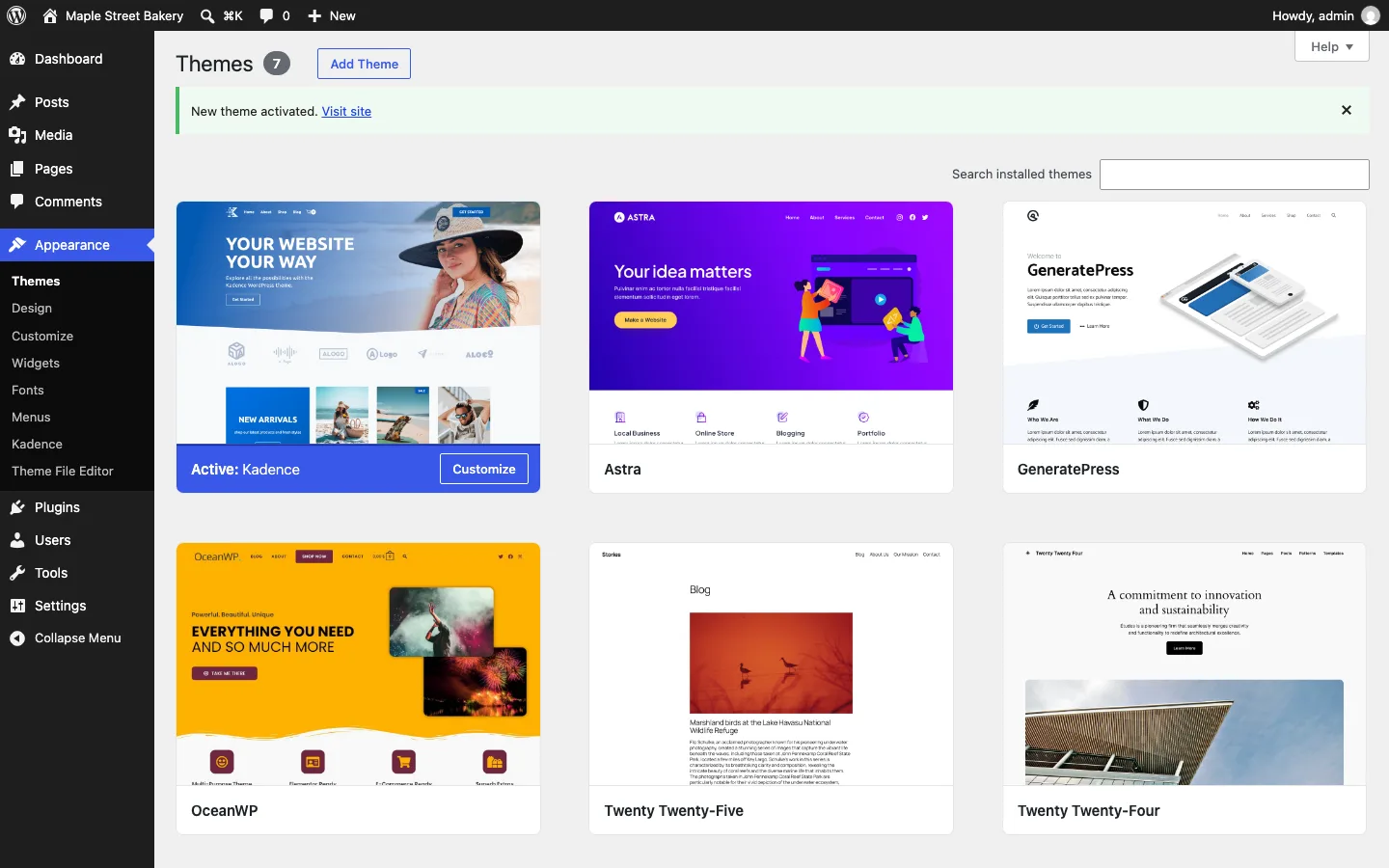This screenshot has height=868, width=1389.
Task: Select Themes submenu item
Action: click(36, 281)
